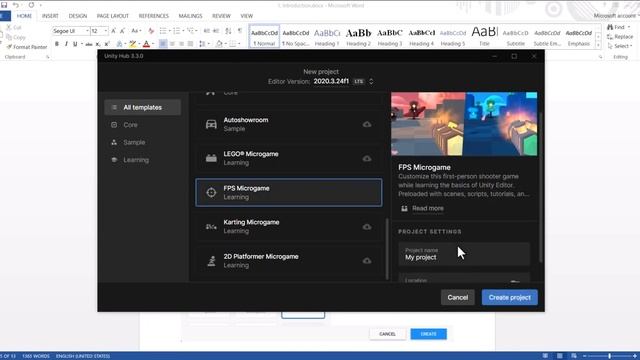
Task: Open Read more link for FPS Microgame
Action: coord(428,208)
